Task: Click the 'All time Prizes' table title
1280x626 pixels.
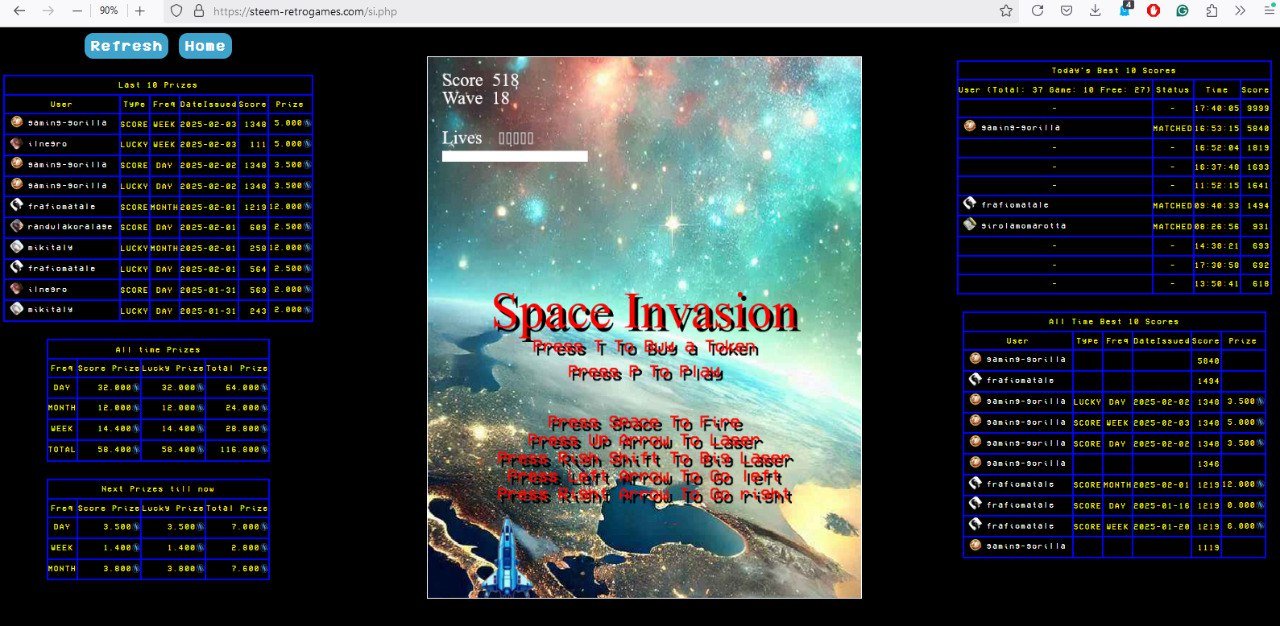Action: (x=158, y=350)
